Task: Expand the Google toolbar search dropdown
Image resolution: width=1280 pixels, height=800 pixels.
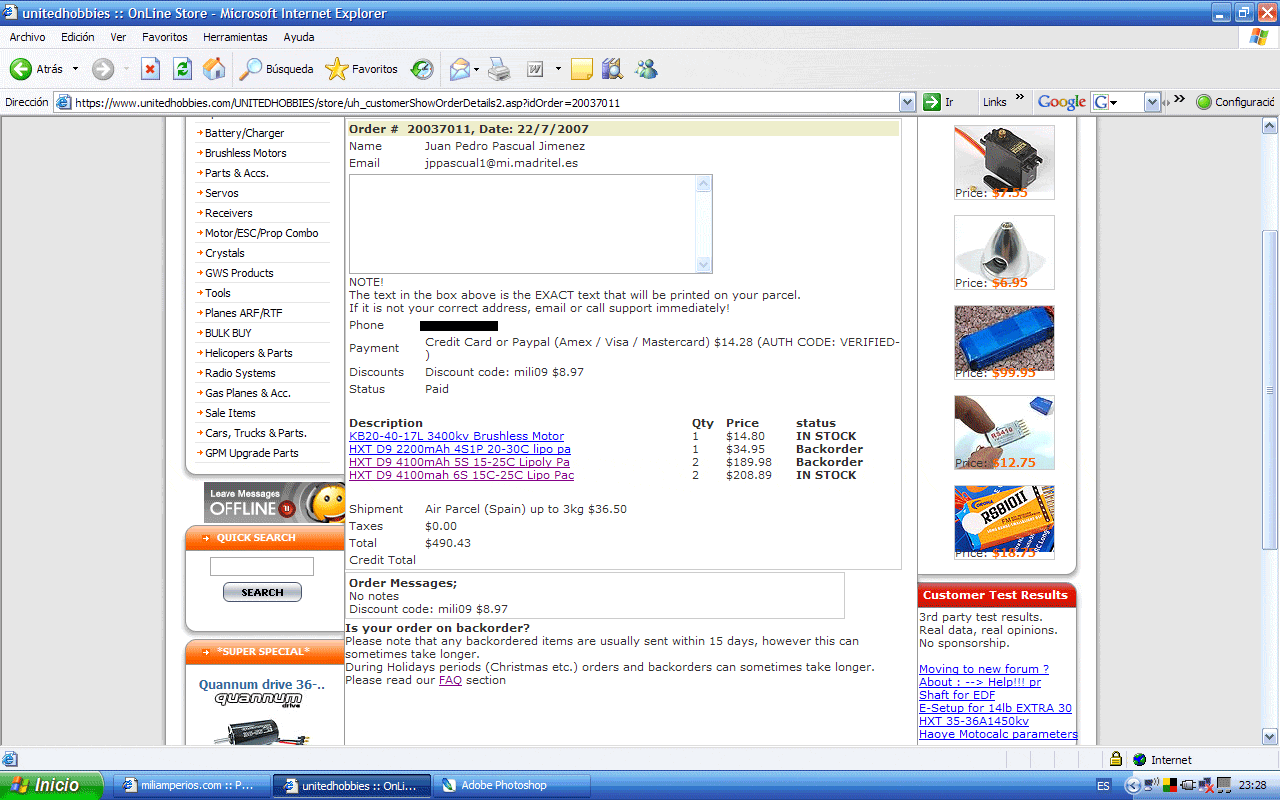Action: point(1151,102)
